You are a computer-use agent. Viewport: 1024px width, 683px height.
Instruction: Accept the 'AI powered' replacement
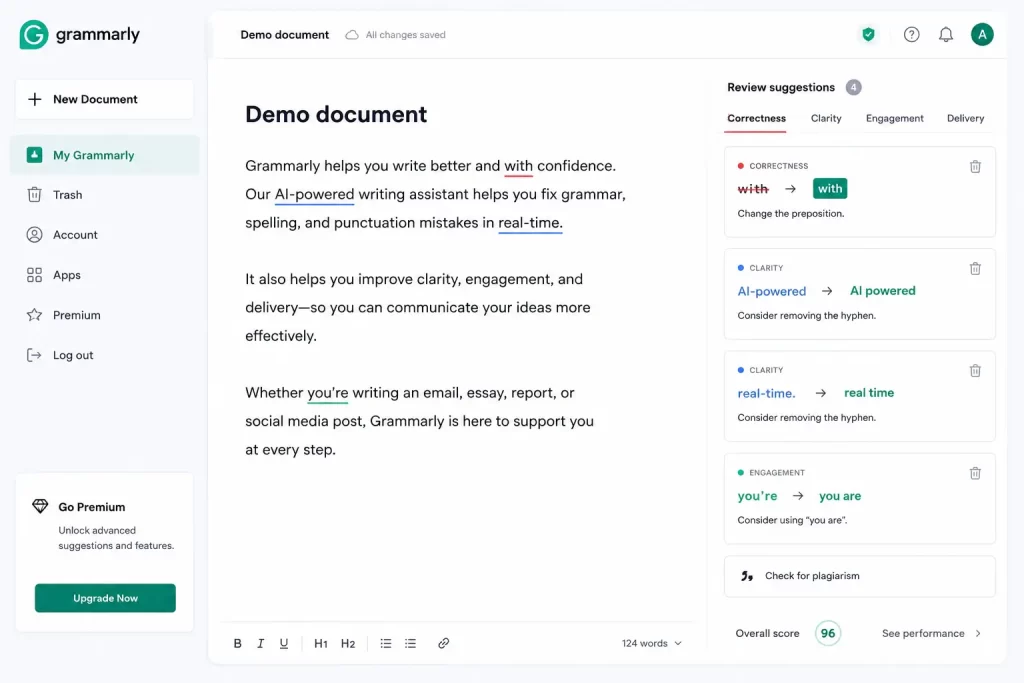882,291
